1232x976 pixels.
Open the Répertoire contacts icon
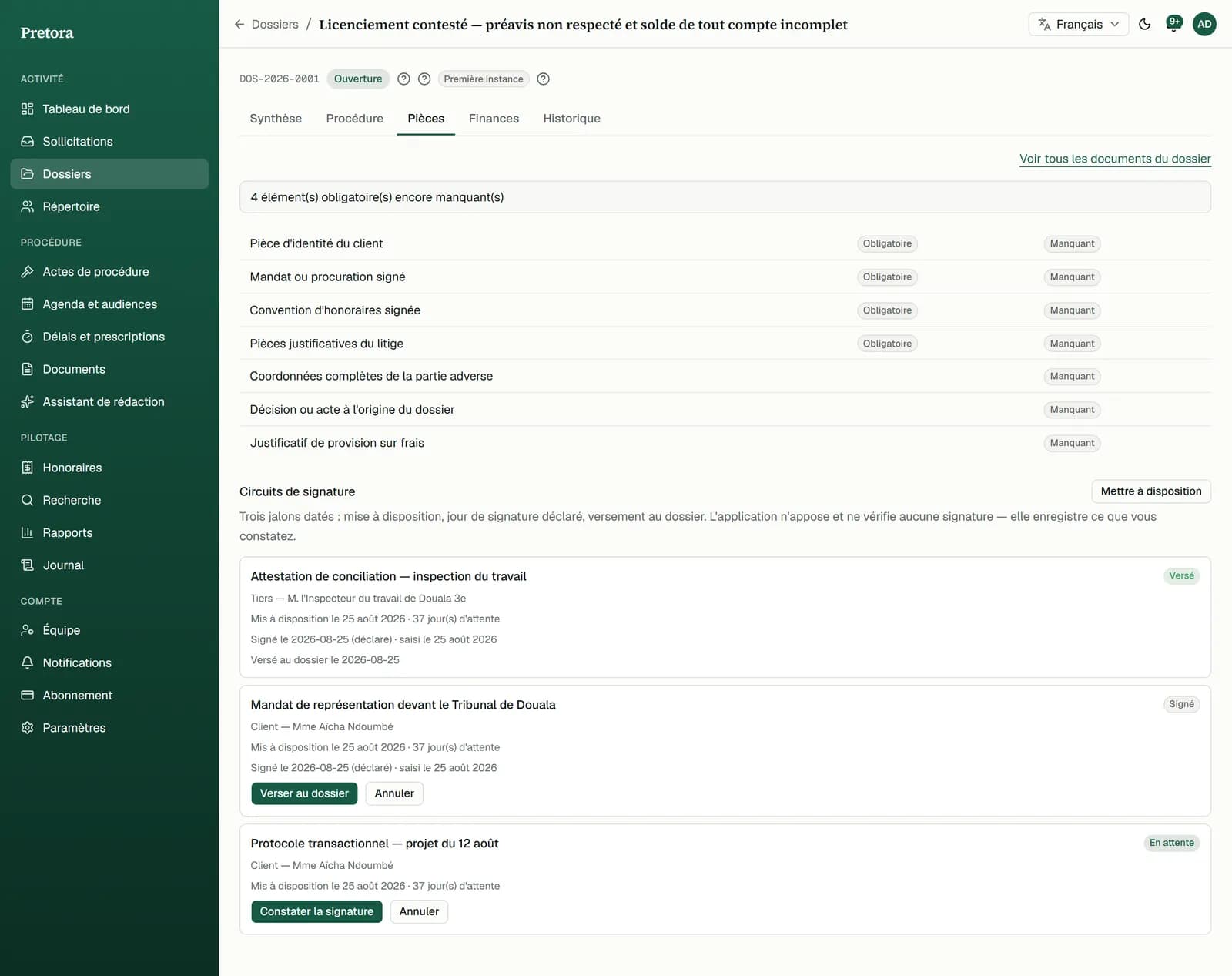pos(27,206)
